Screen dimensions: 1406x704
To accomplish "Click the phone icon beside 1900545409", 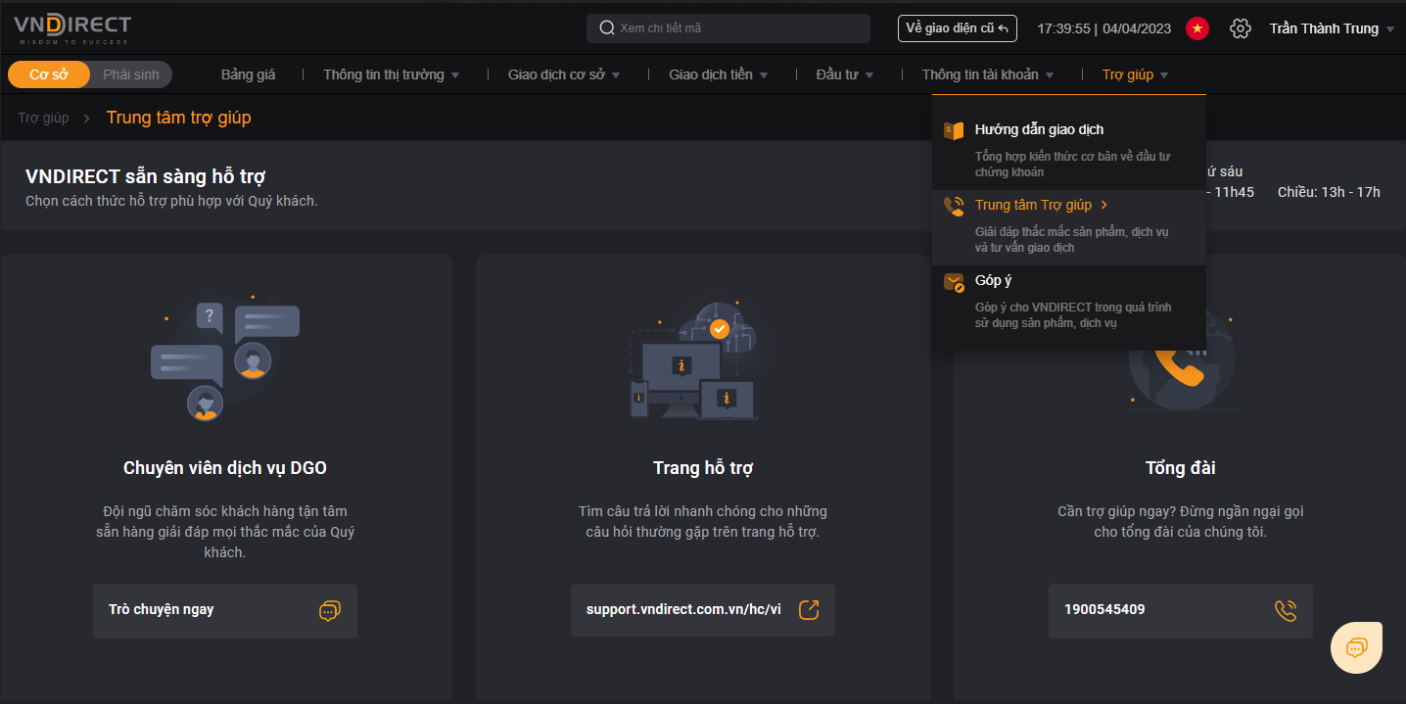I will click(1285, 610).
